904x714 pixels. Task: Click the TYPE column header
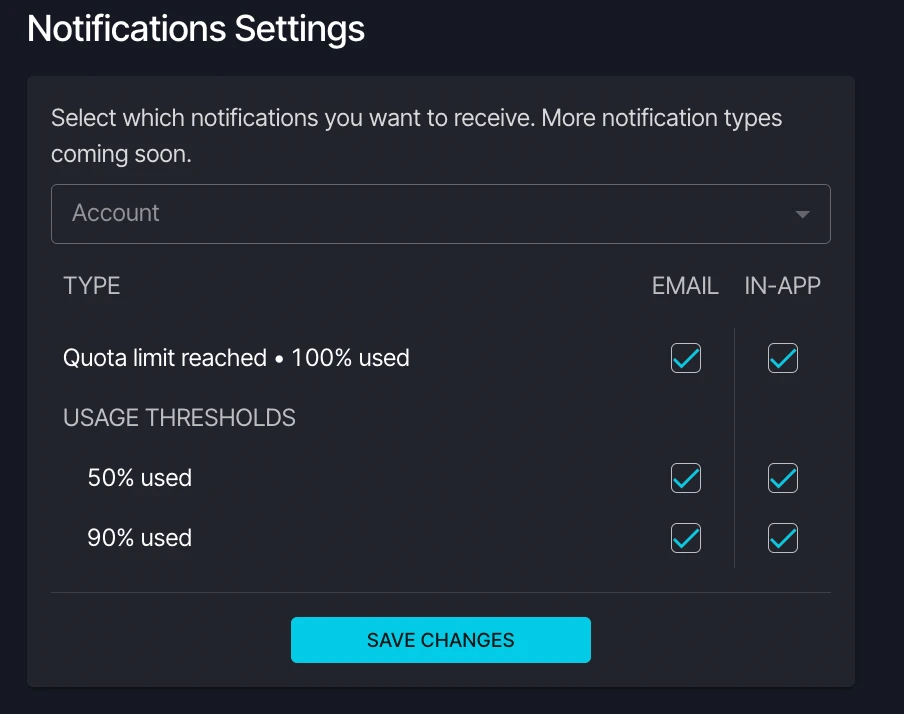pos(92,286)
